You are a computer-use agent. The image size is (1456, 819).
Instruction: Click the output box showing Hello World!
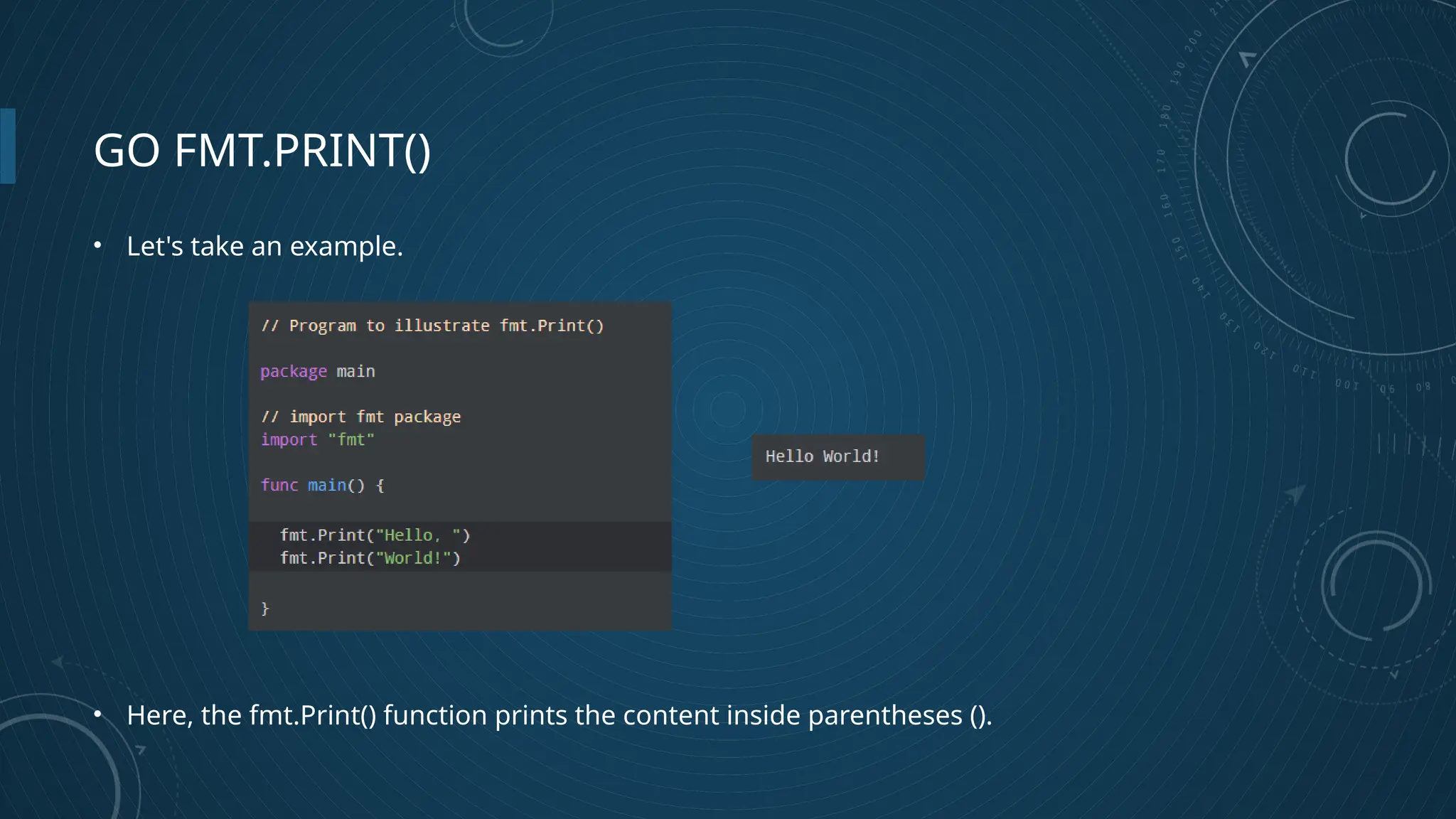(838, 457)
